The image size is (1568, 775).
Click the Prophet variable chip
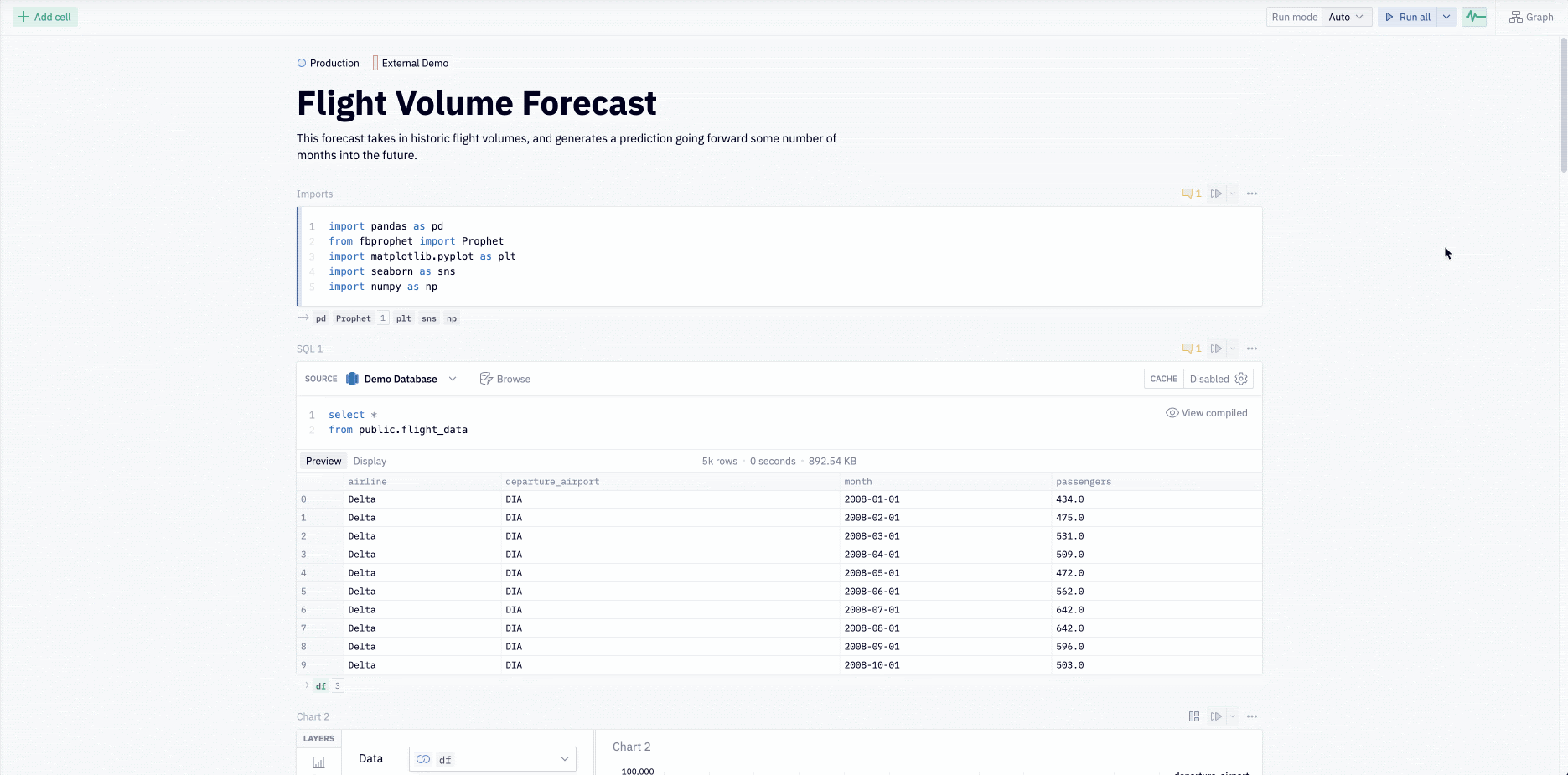click(x=354, y=318)
